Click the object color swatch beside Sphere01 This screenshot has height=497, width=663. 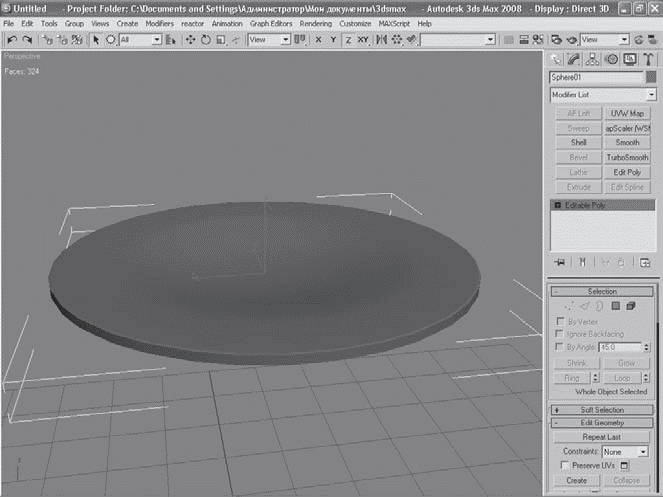point(651,77)
